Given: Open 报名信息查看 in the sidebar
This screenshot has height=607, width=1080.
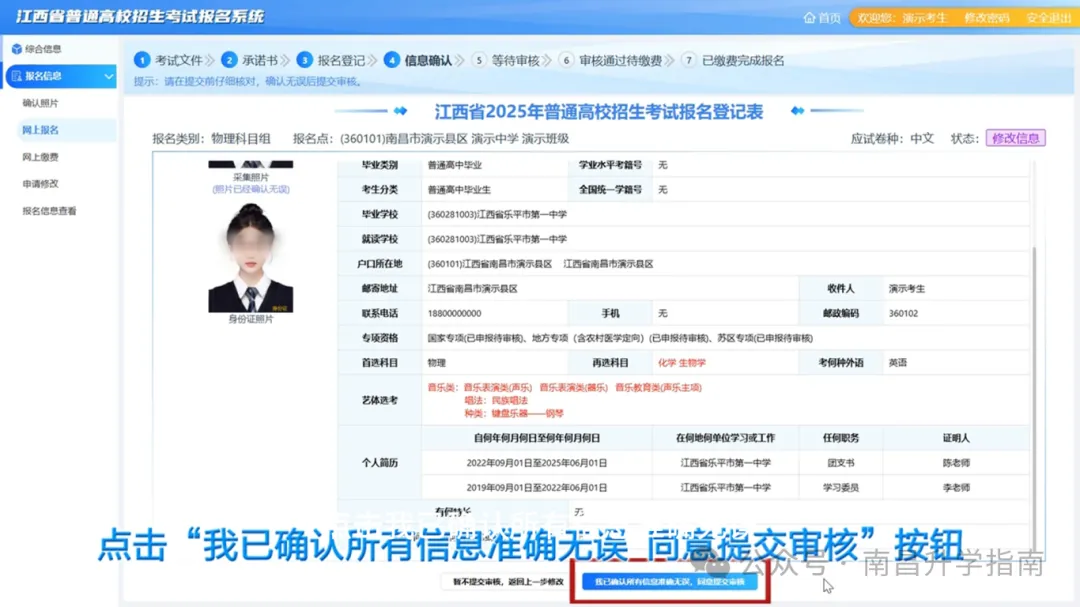Looking at the screenshot, I should point(49,211).
